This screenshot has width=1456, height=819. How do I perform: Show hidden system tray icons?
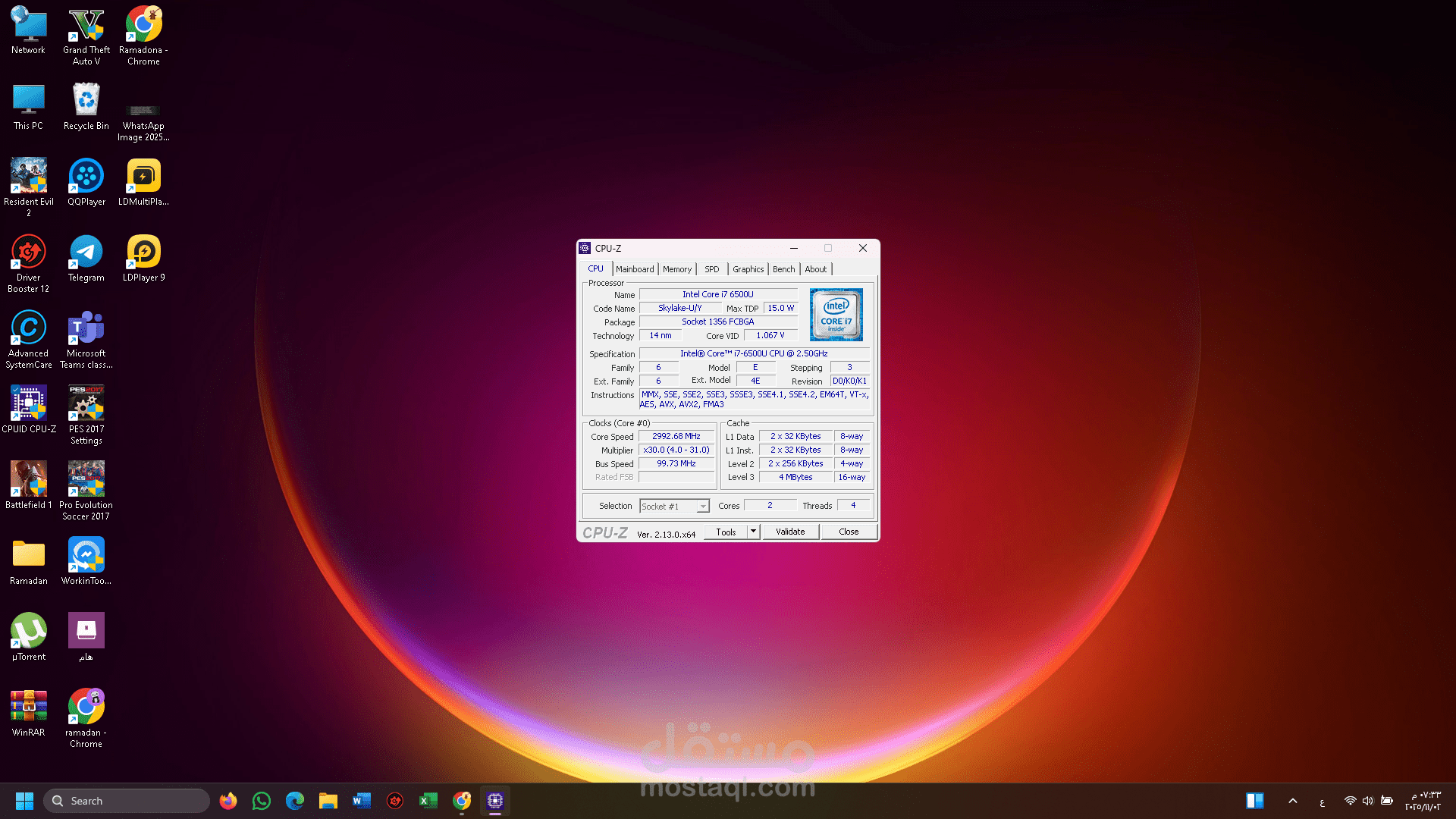coord(1293,801)
